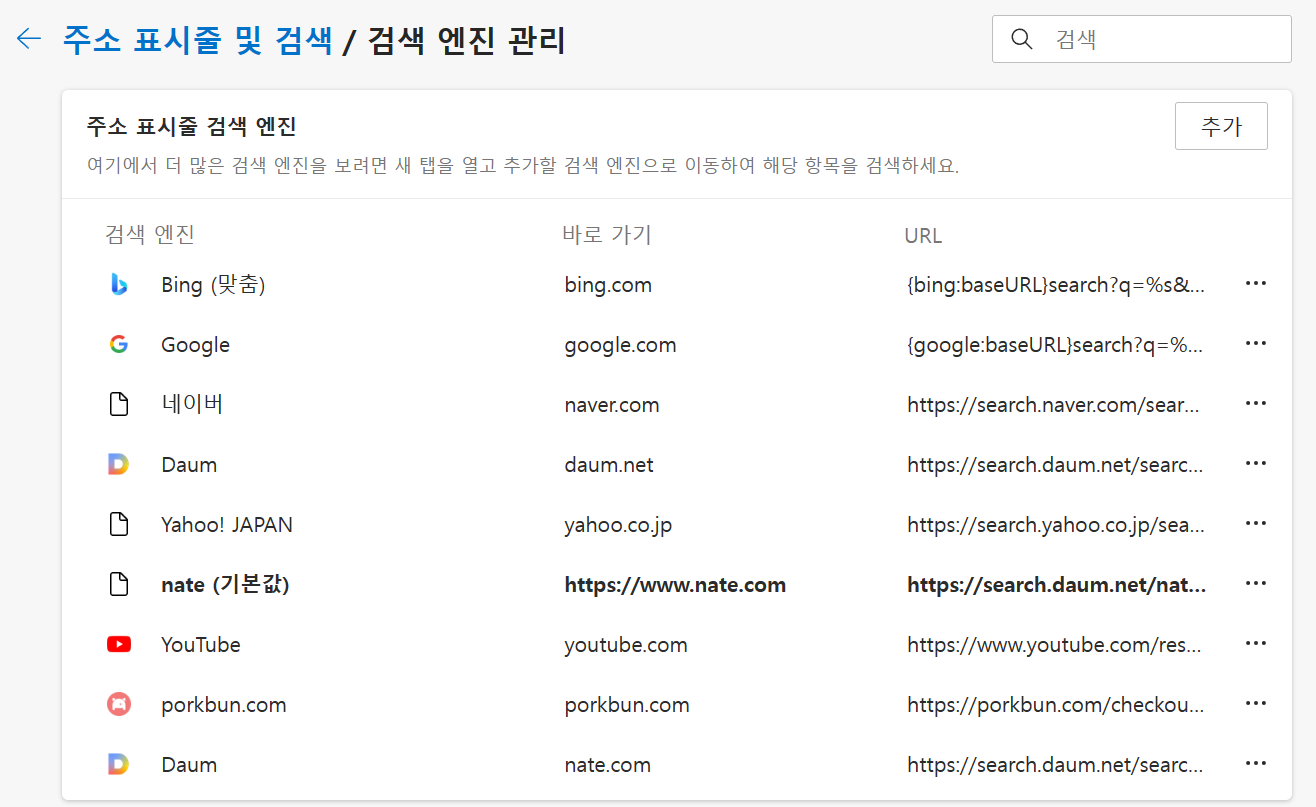Open more options for porkbun.com
The width and height of the screenshot is (1316, 807).
click(1256, 704)
